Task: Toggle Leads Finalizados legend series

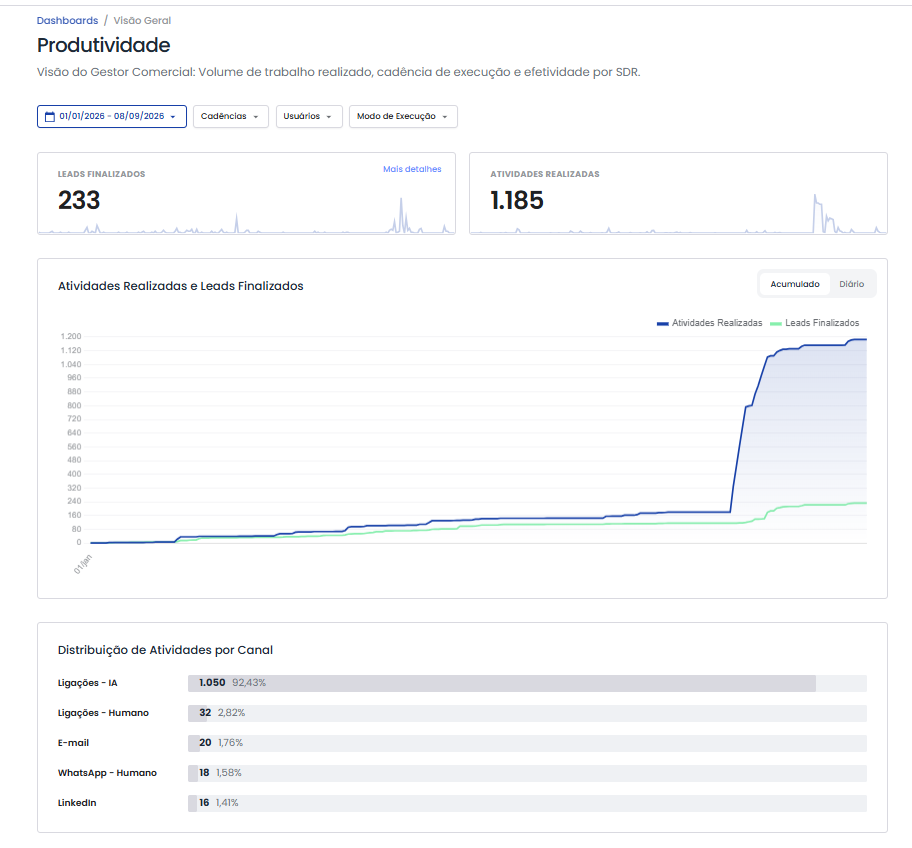Action: [814, 323]
